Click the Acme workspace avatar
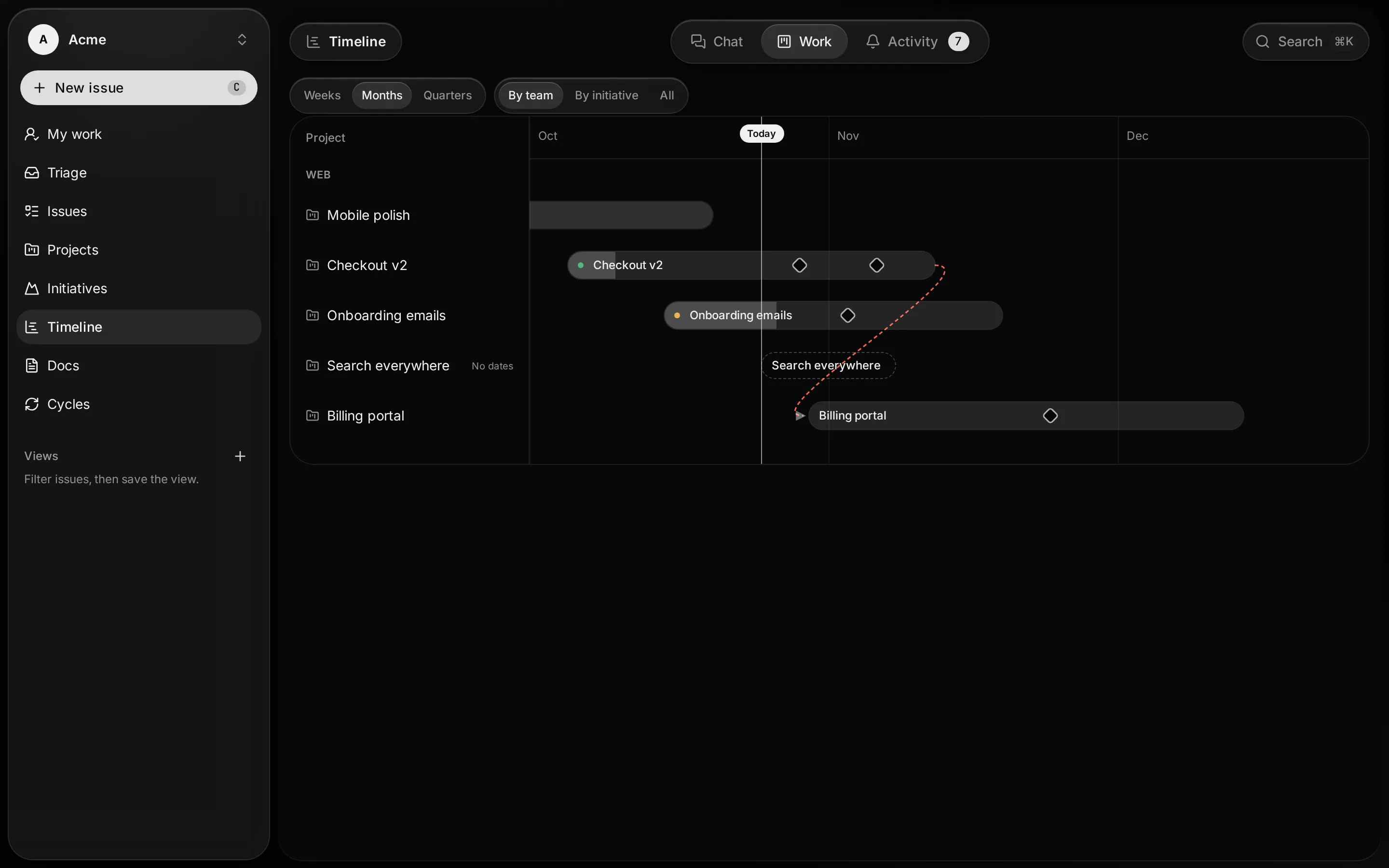Image resolution: width=1389 pixels, height=868 pixels. [43, 40]
